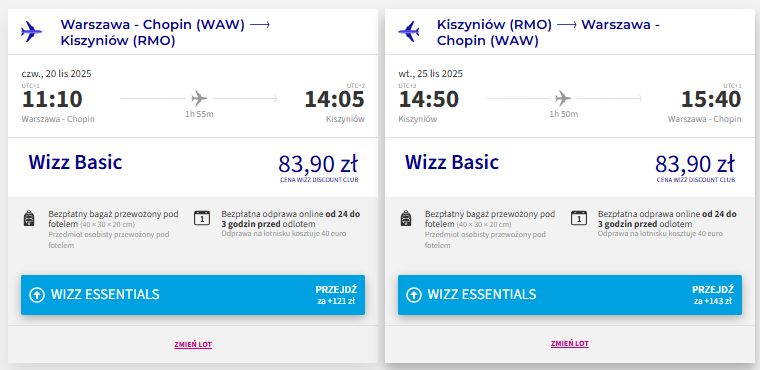This screenshot has width=760, height=370.
Task: Click the 14:50 departure time from Kiszyniów
Action: coord(428,99)
